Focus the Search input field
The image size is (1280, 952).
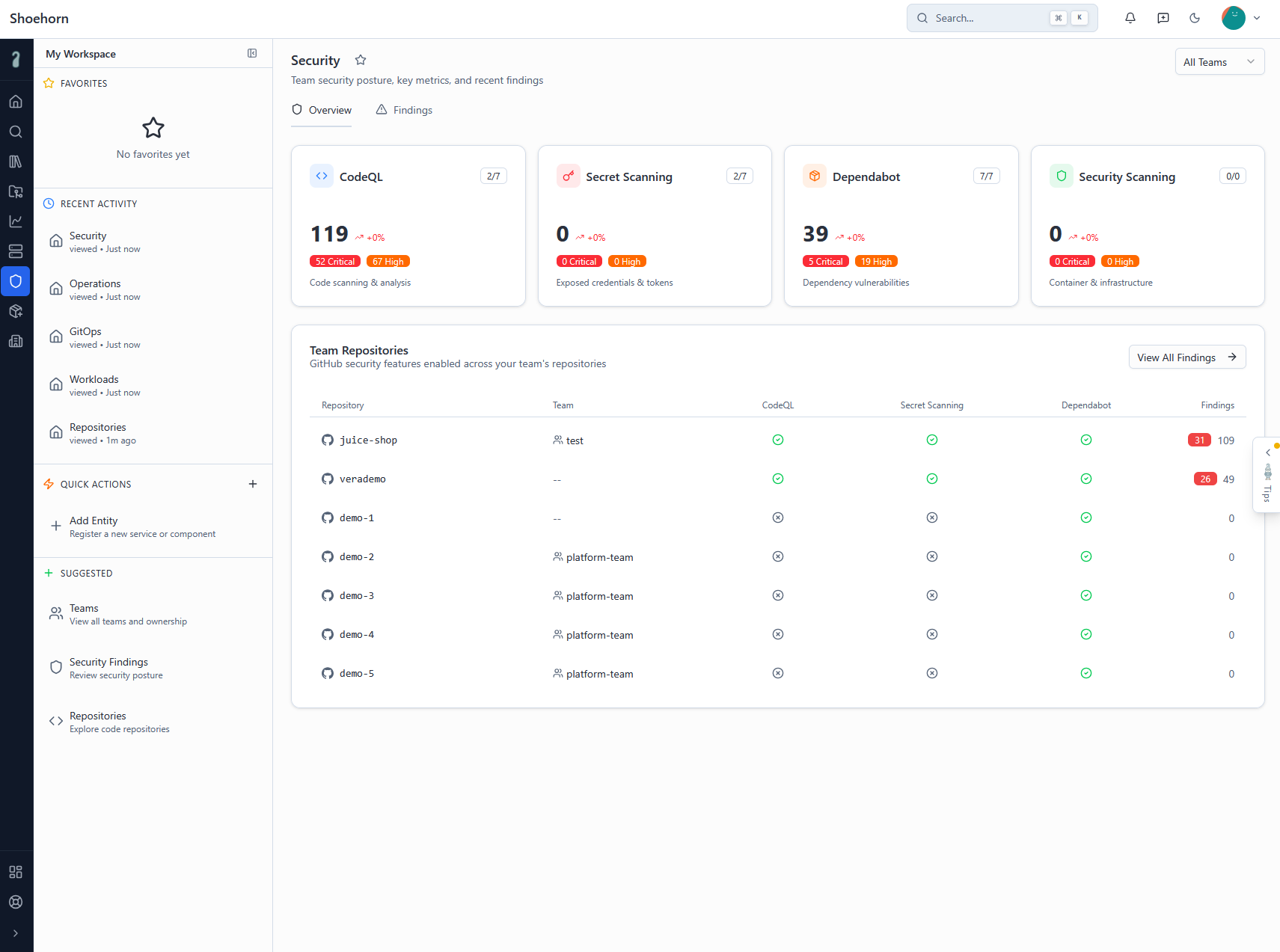click(x=987, y=18)
